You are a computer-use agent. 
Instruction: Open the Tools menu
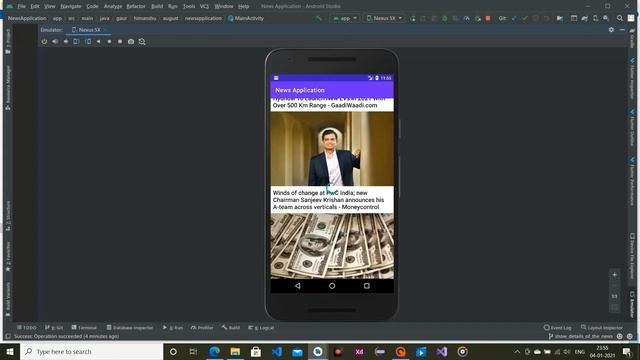(189, 7)
